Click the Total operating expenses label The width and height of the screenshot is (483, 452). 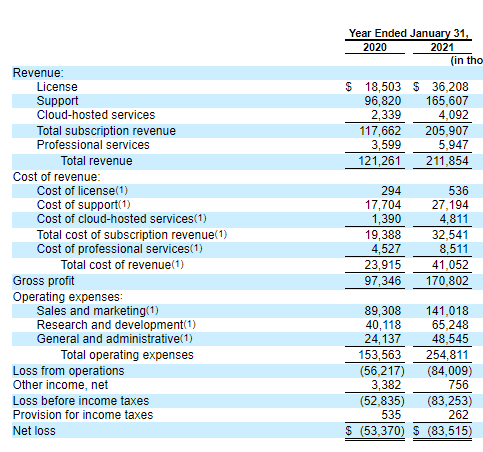point(127,355)
